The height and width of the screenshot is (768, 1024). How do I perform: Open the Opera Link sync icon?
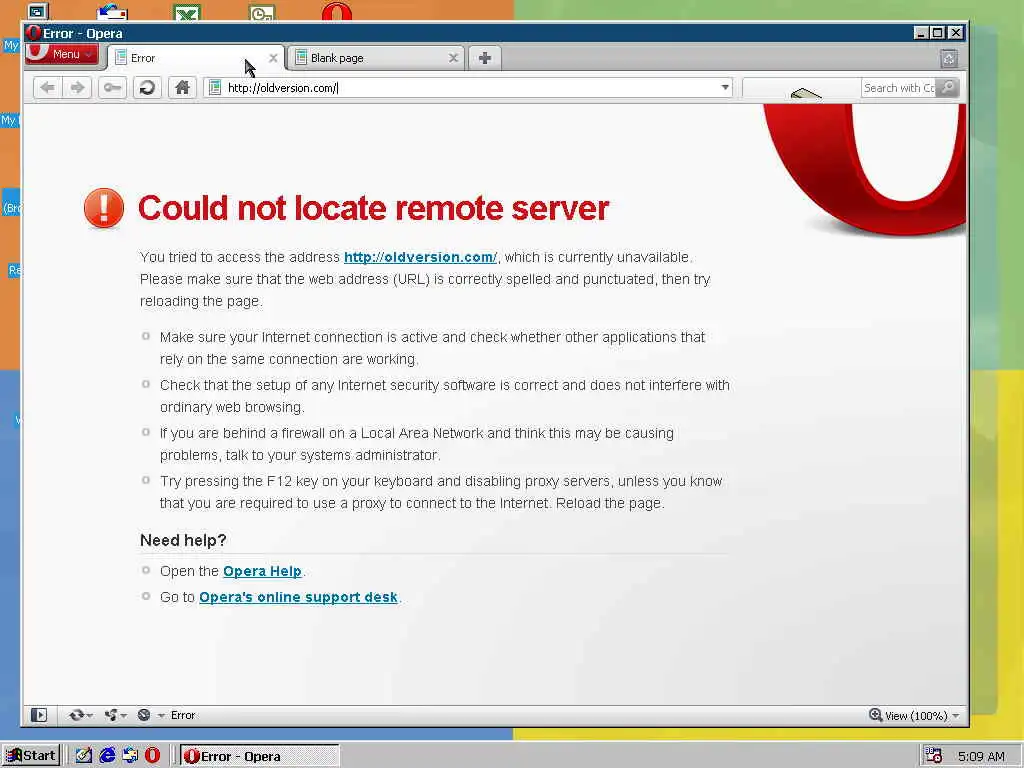click(76, 715)
